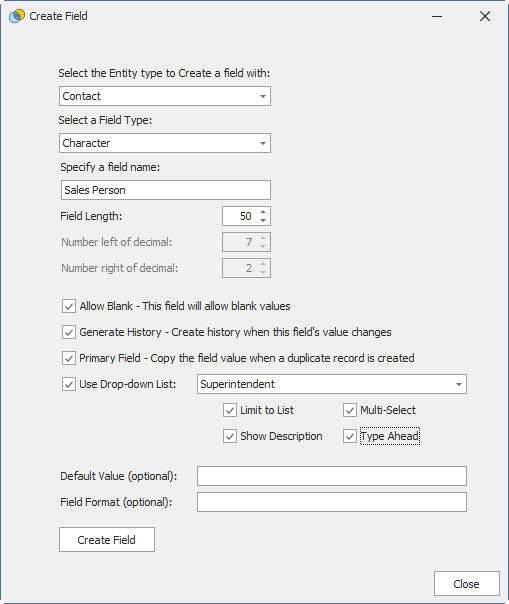Screen dimensions: 509x604
Task: Decrease Field Length with down arrow
Action: (x=263, y=220)
